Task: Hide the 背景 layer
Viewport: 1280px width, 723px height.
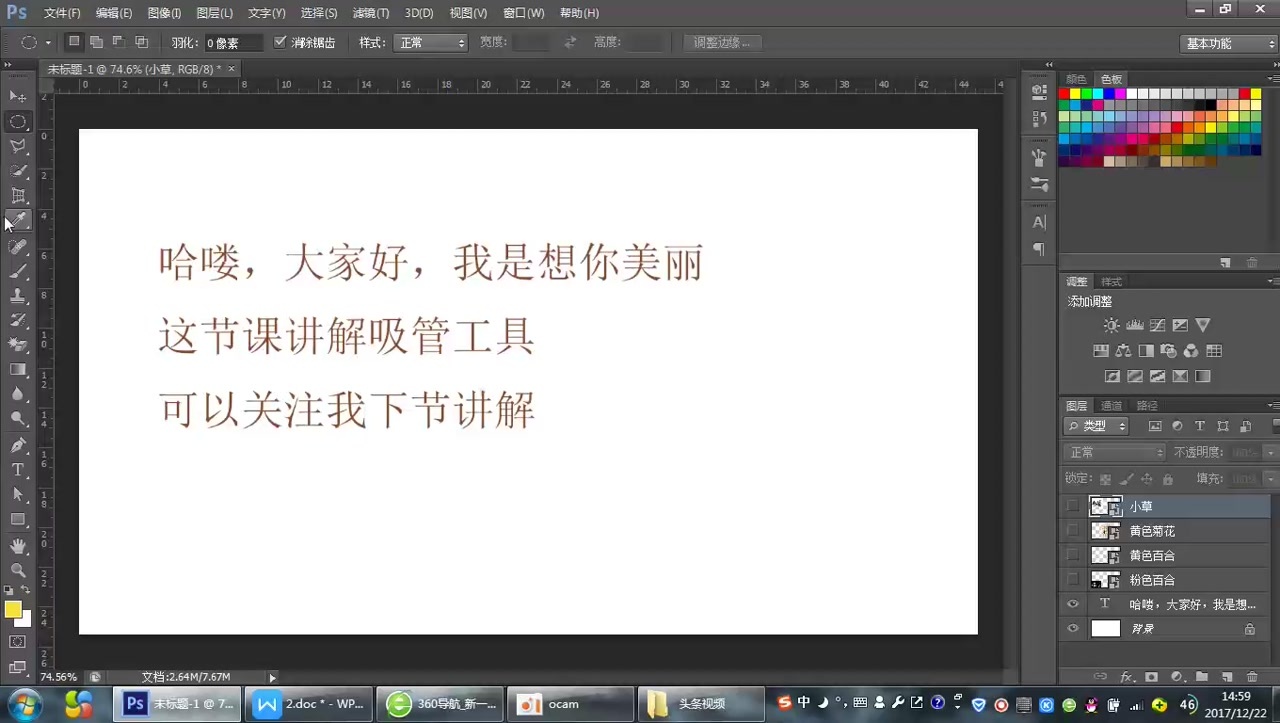Action: 1073,629
